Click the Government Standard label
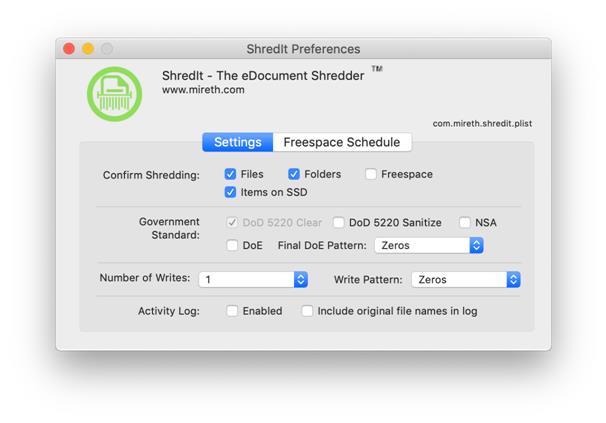Viewport: 606px width, 423px height. coord(169,228)
